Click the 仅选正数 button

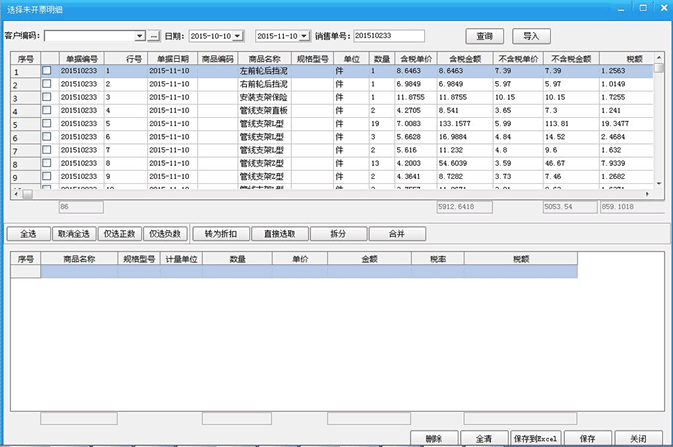tap(119, 233)
